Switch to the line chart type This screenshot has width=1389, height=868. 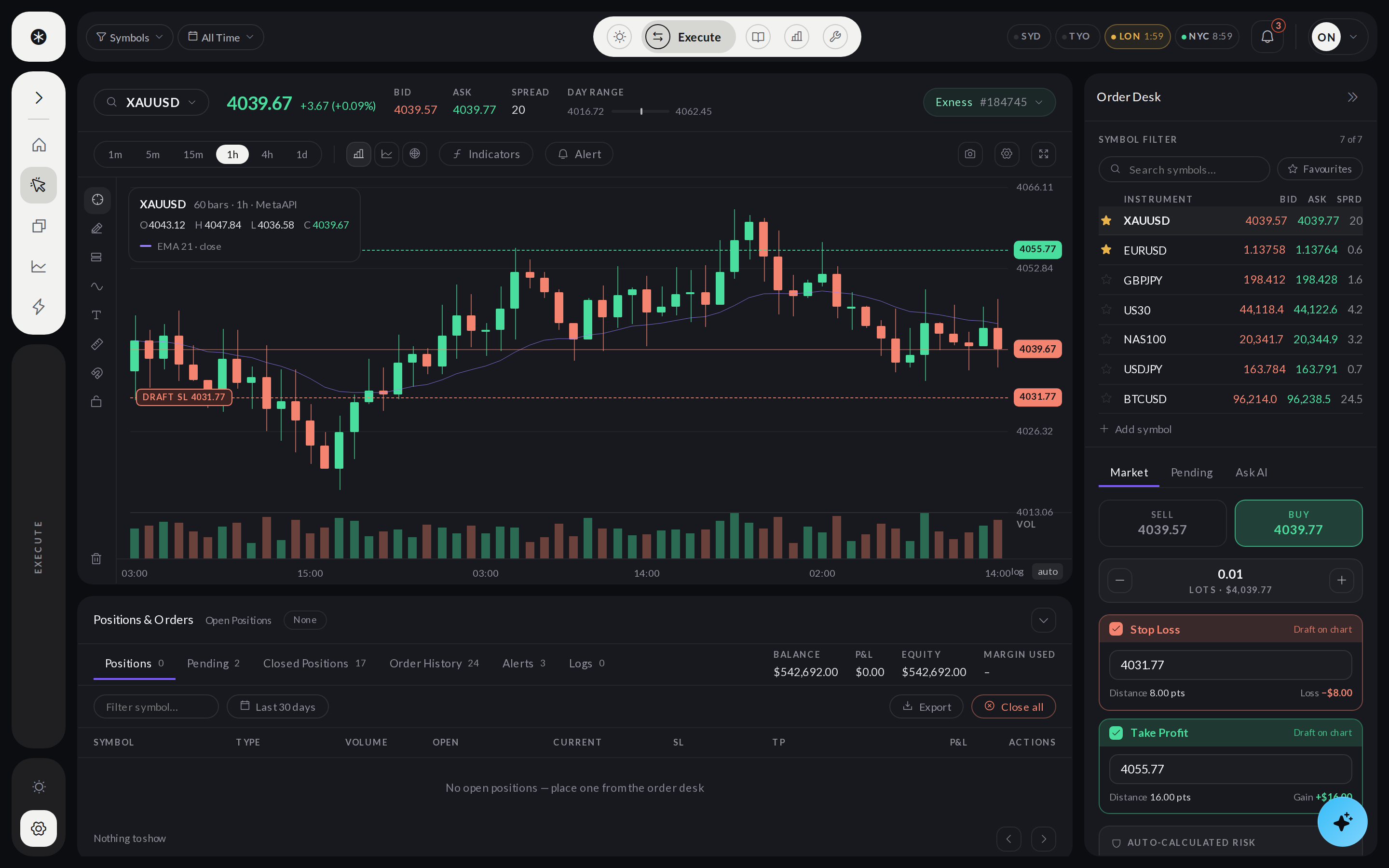[x=387, y=154]
